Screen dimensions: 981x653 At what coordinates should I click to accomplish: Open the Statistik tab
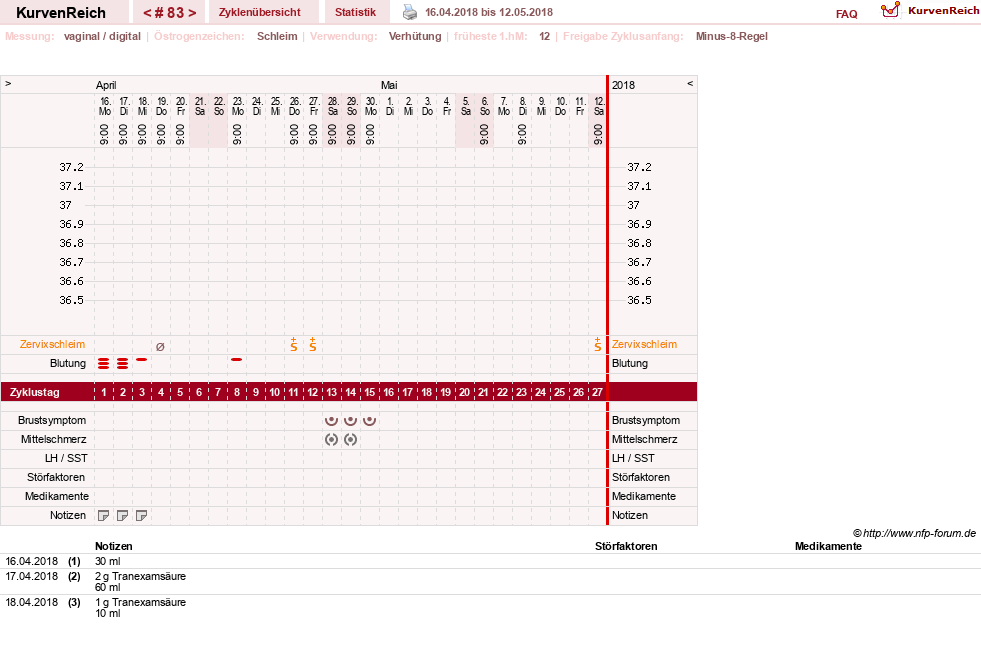tap(355, 12)
